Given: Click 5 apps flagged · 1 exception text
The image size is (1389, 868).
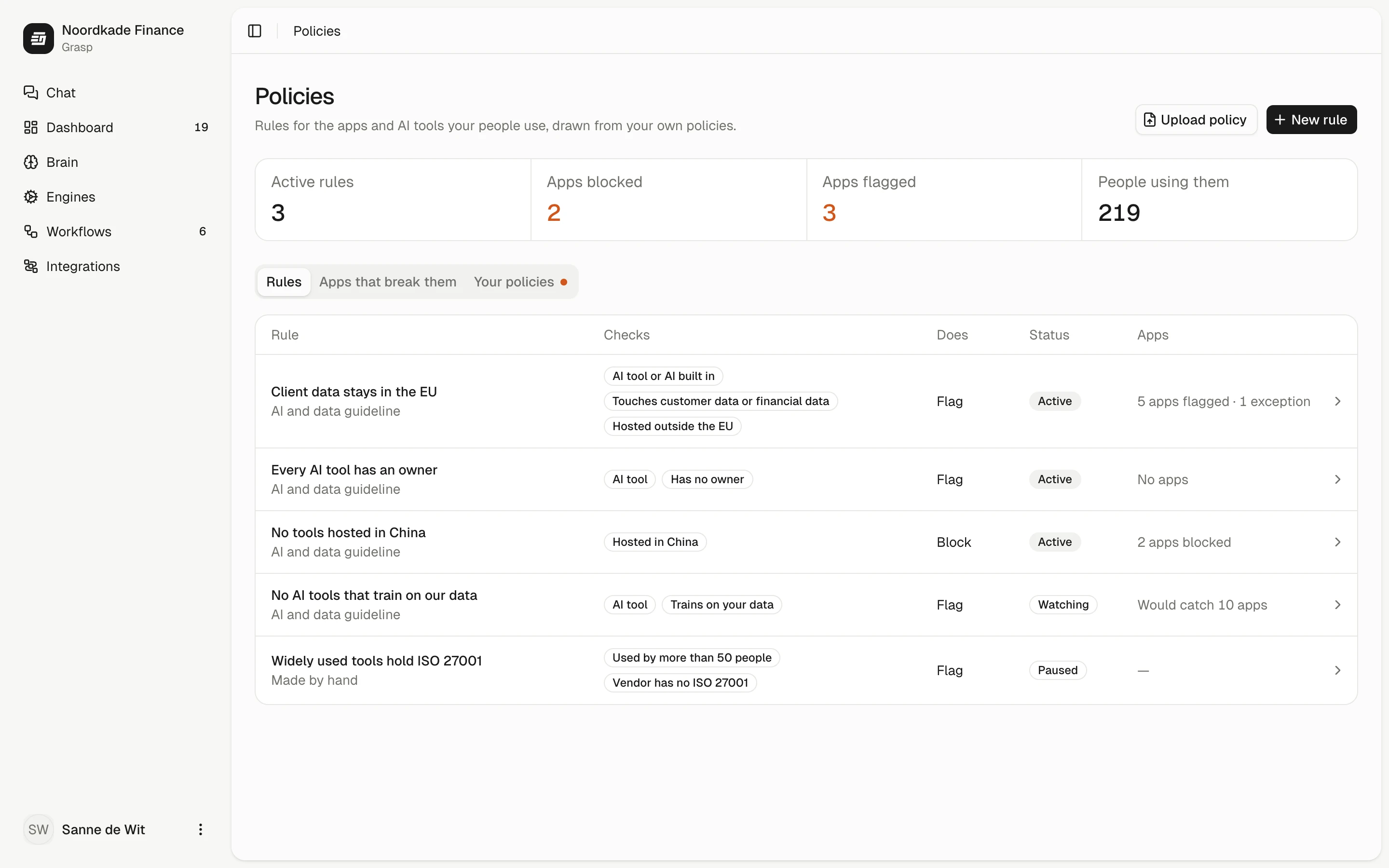Looking at the screenshot, I should 1224,401.
